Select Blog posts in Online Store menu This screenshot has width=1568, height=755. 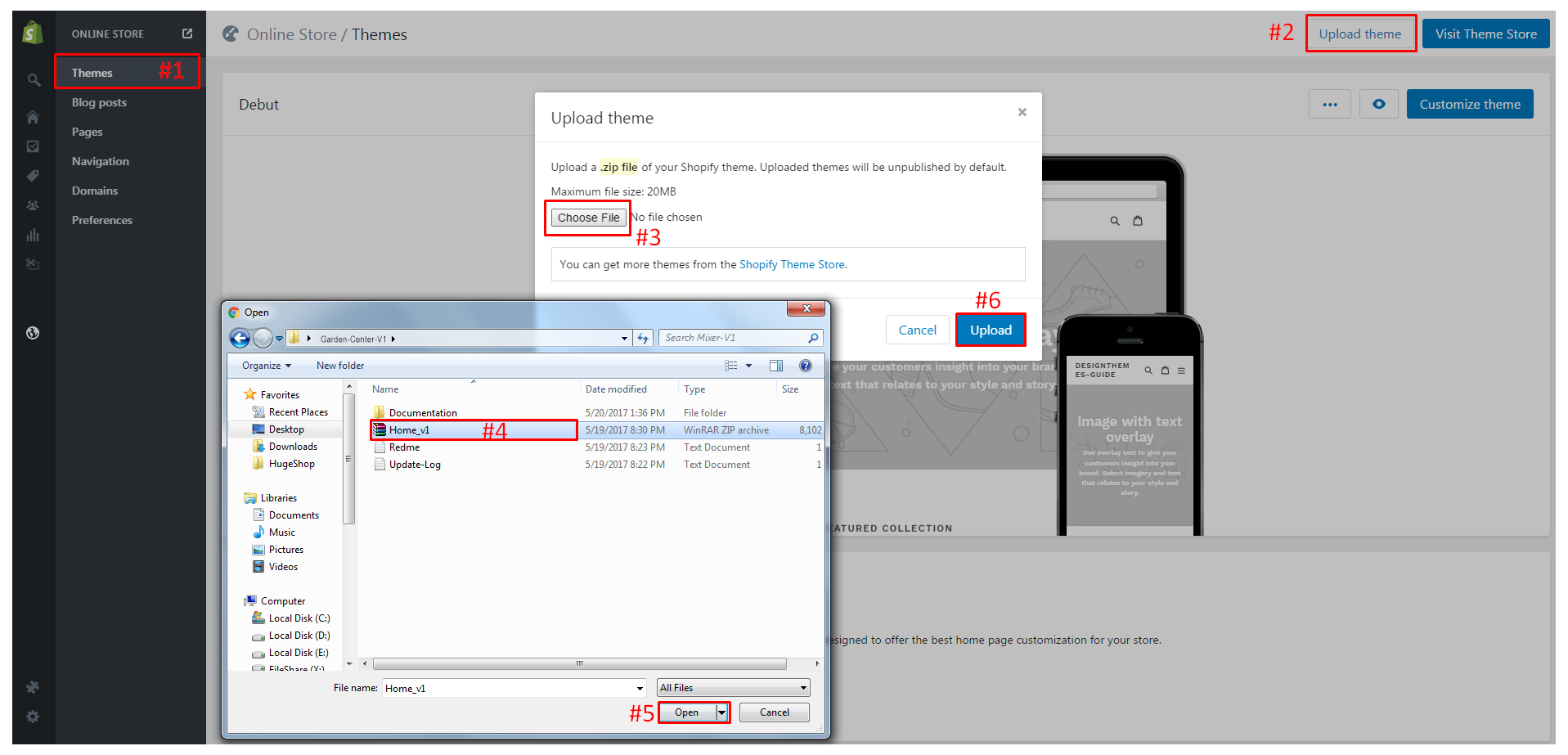coord(99,102)
